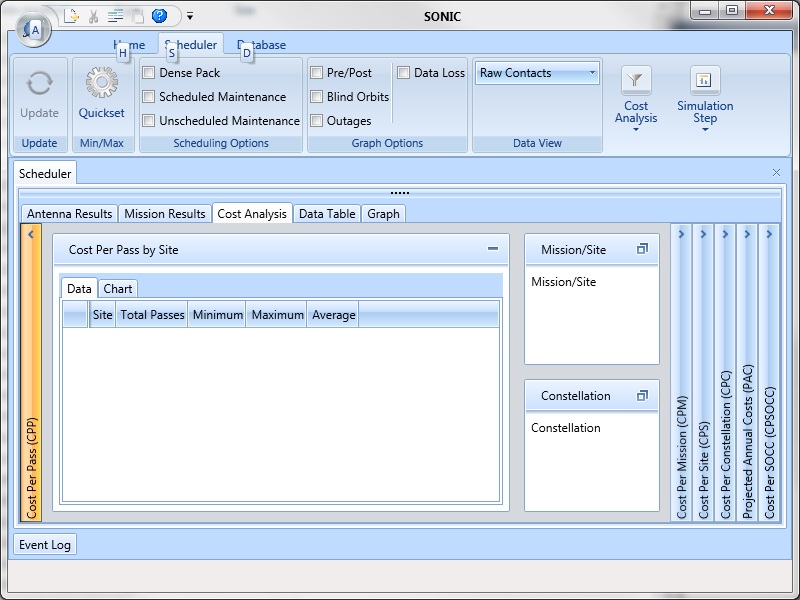
Task: Click the Quickset button label
Action: pyautogui.click(x=101, y=113)
